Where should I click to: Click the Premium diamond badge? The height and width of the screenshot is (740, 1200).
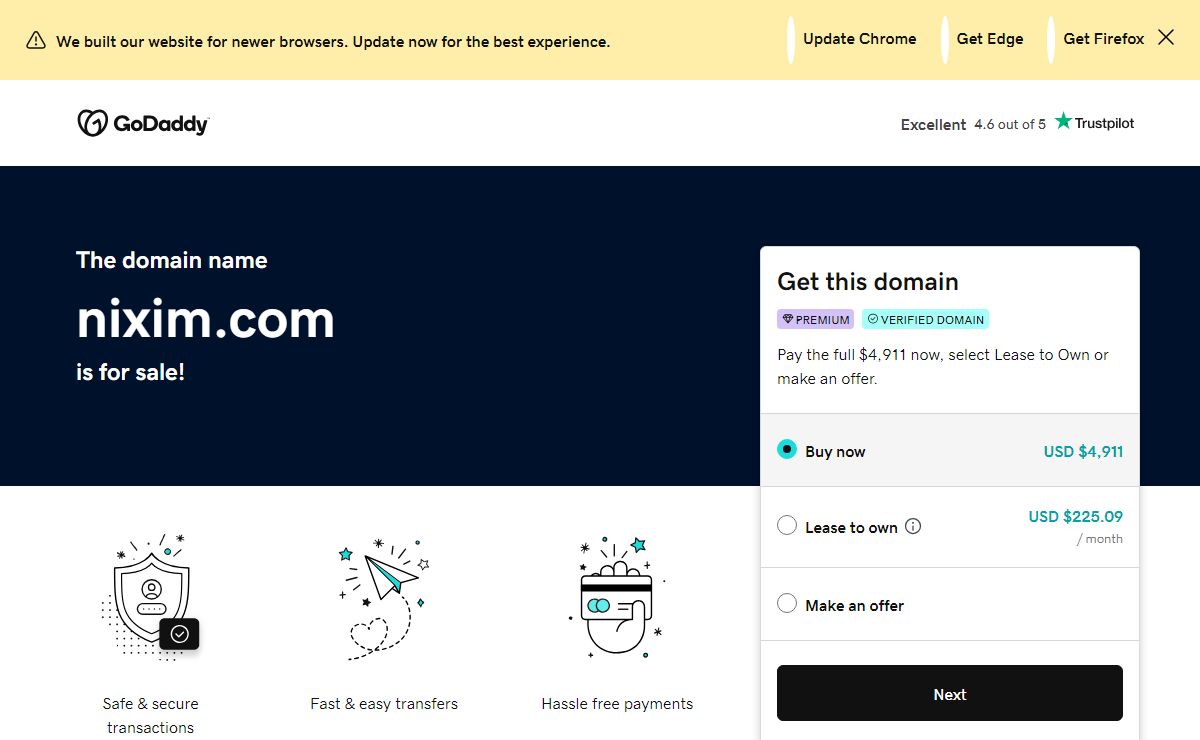[815, 320]
